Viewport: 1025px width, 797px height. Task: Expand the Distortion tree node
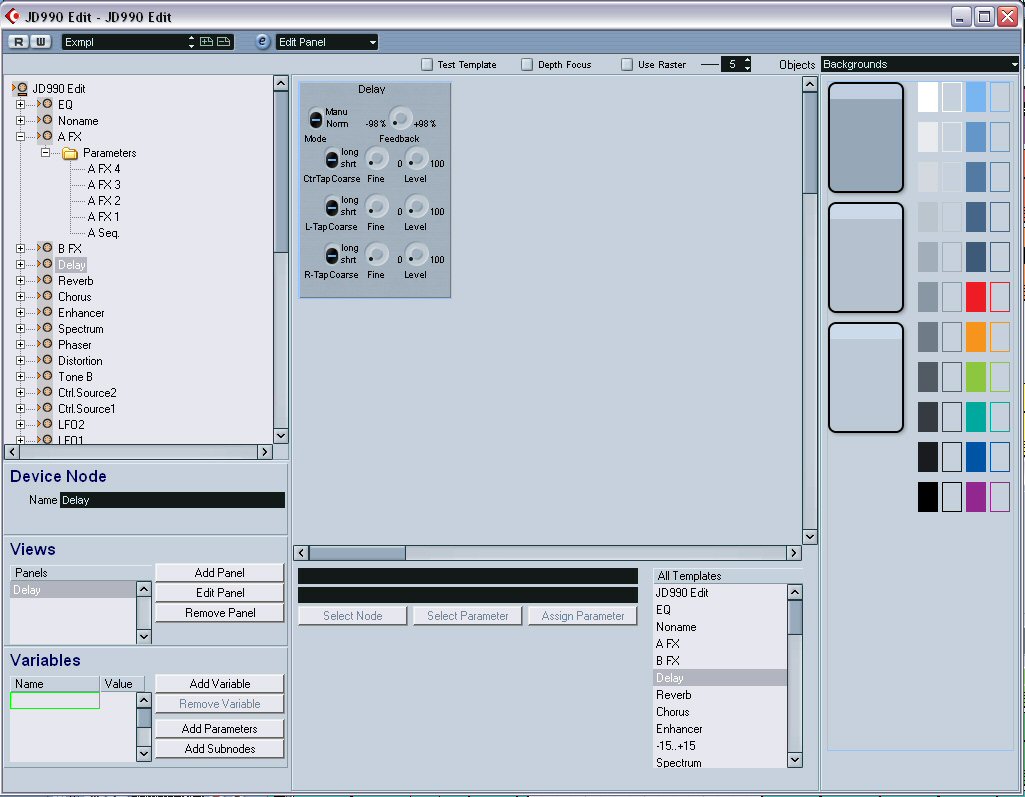[x=20, y=361]
